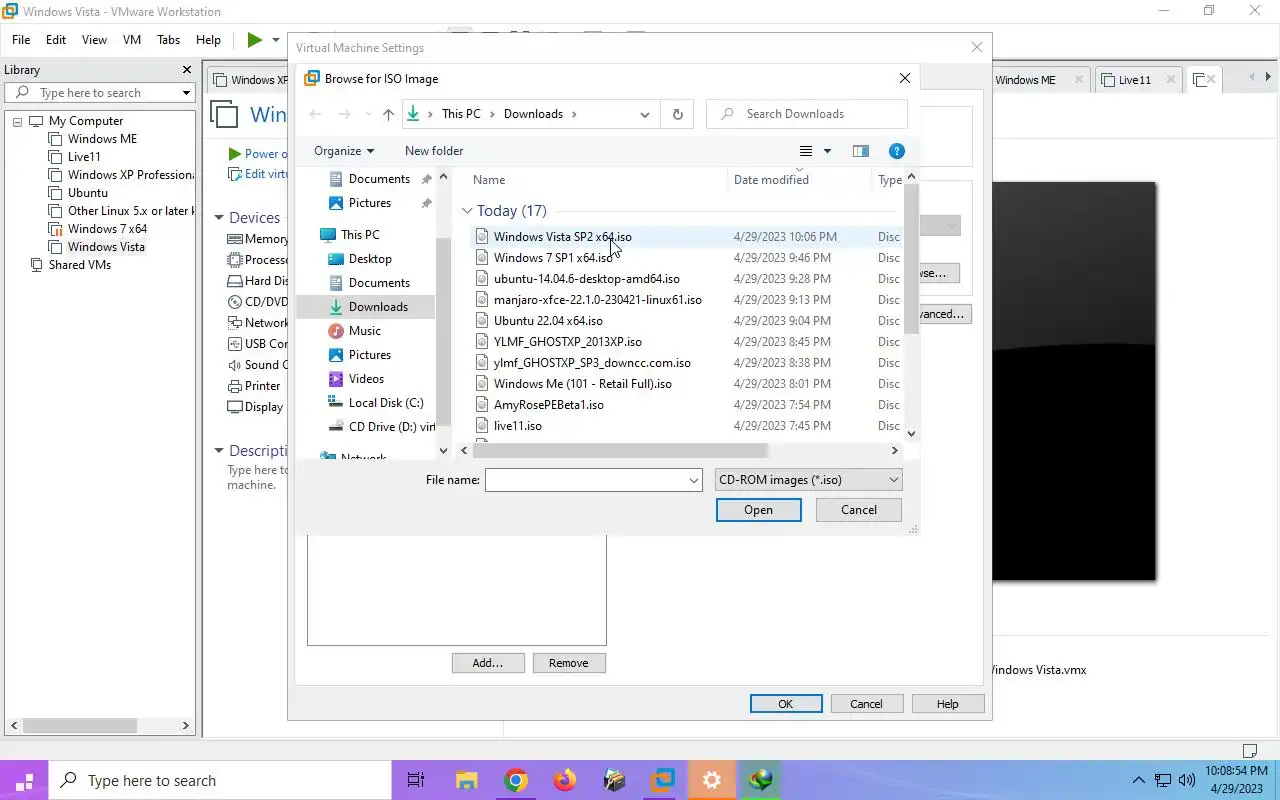1280x800 pixels.
Task: Open the address bar history dropdown arrow
Action: click(x=645, y=114)
